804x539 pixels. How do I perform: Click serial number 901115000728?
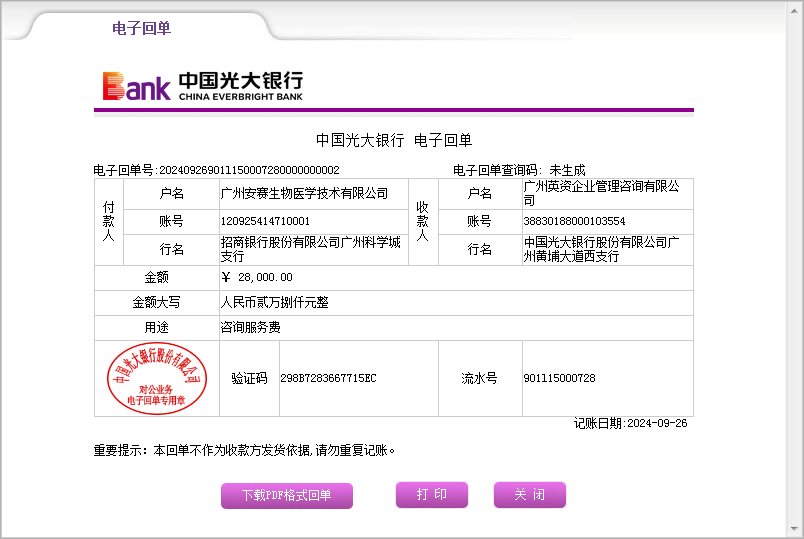point(559,378)
